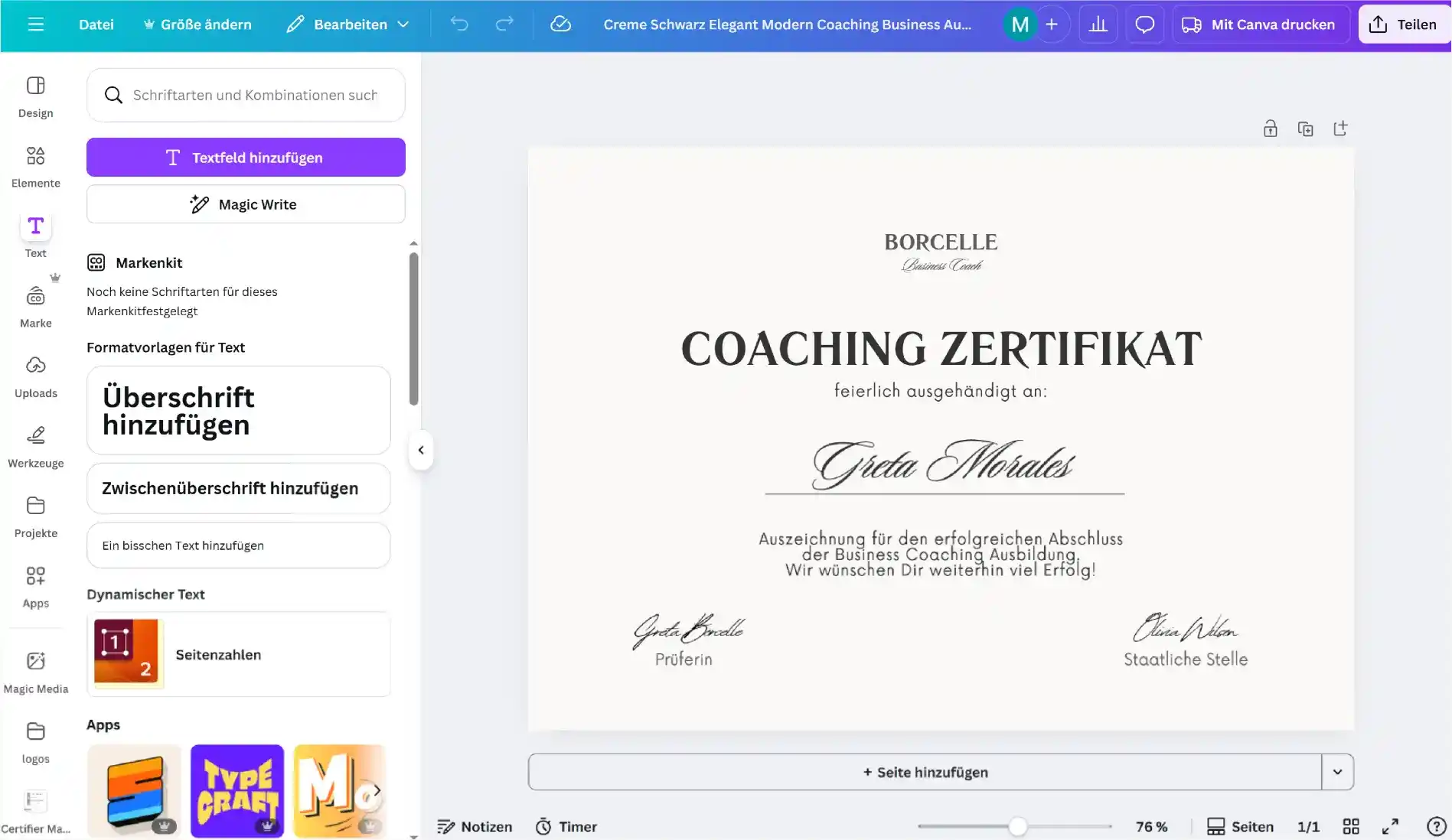Screen dimensions: 1452x840
Task: Select the Seitenzahlen dynamic text option
Action: (x=239, y=654)
